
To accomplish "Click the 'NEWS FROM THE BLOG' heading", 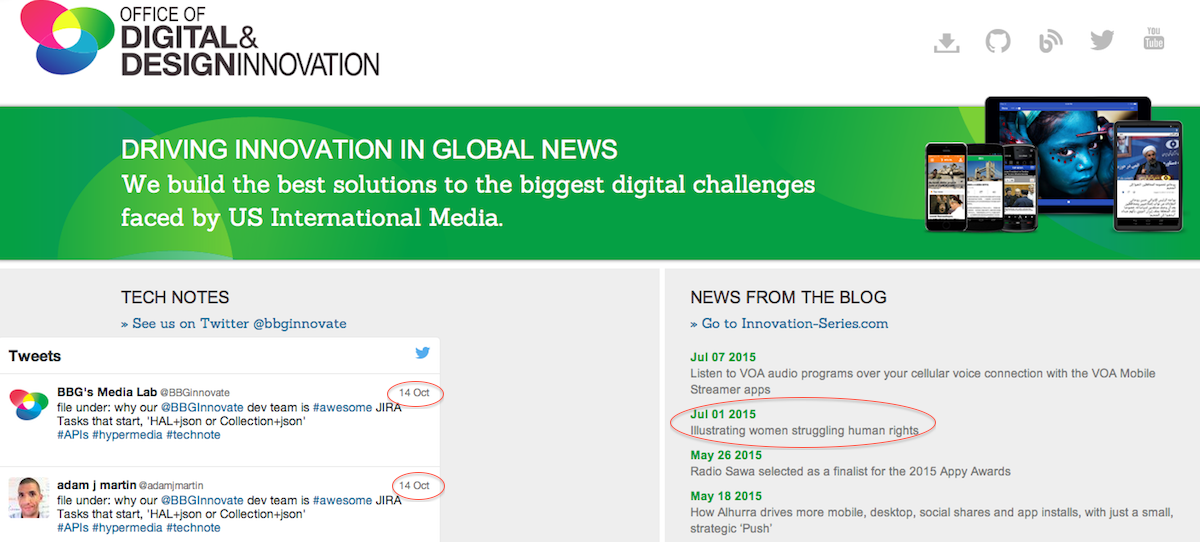I will pos(788,297).
